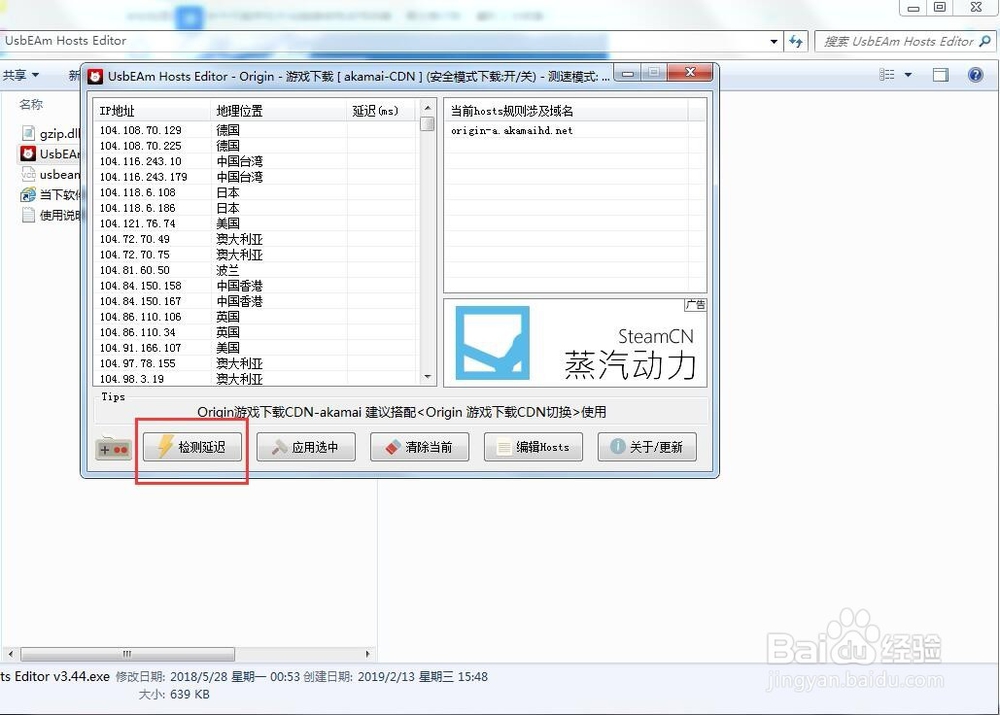This screenshot has height=715, width=1000.
Task: Select IP row 104.86.110.34
Action: click(x=256, y=332)
